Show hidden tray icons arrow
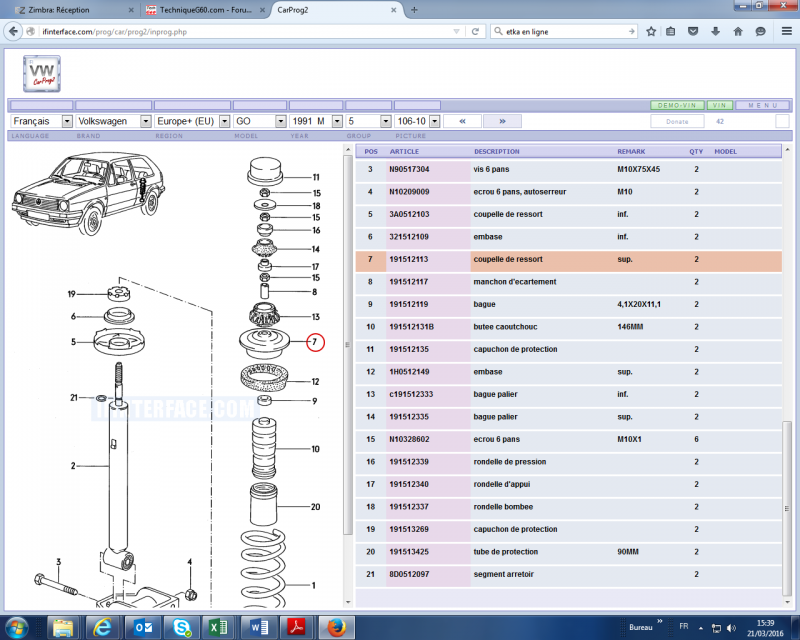This screenshot has width=800, height=640. tap(701, 628)
